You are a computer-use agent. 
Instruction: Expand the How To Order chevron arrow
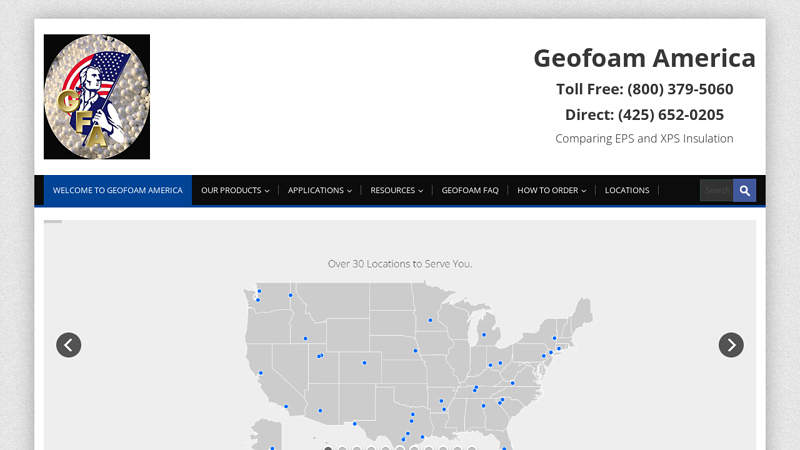tap(584, 191)
